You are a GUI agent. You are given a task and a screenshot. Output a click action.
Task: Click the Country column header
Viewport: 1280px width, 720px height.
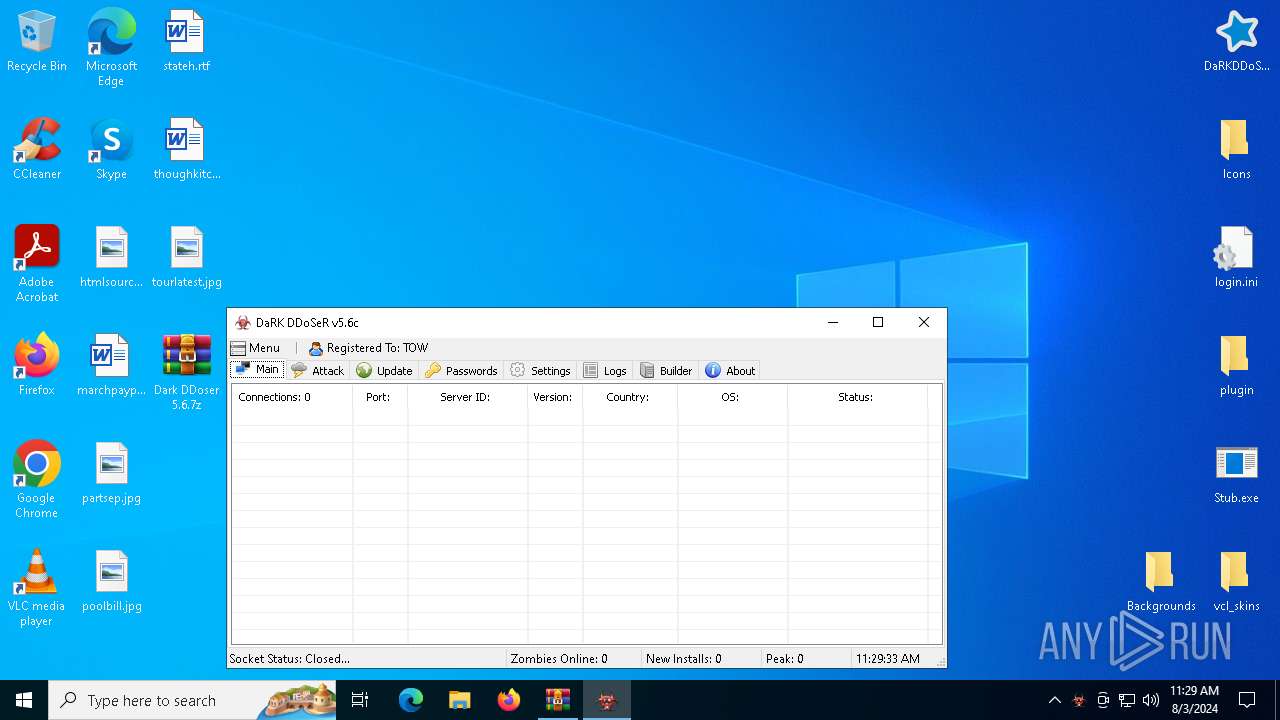[630, 397]
